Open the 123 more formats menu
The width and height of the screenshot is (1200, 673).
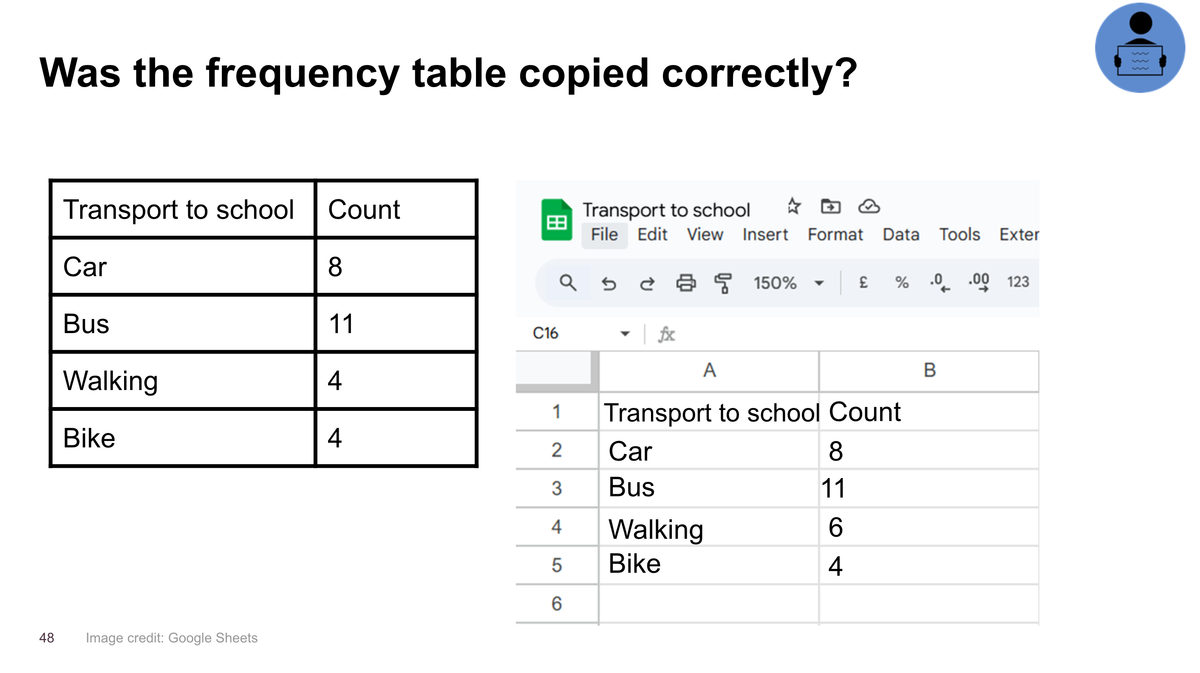1018,283
